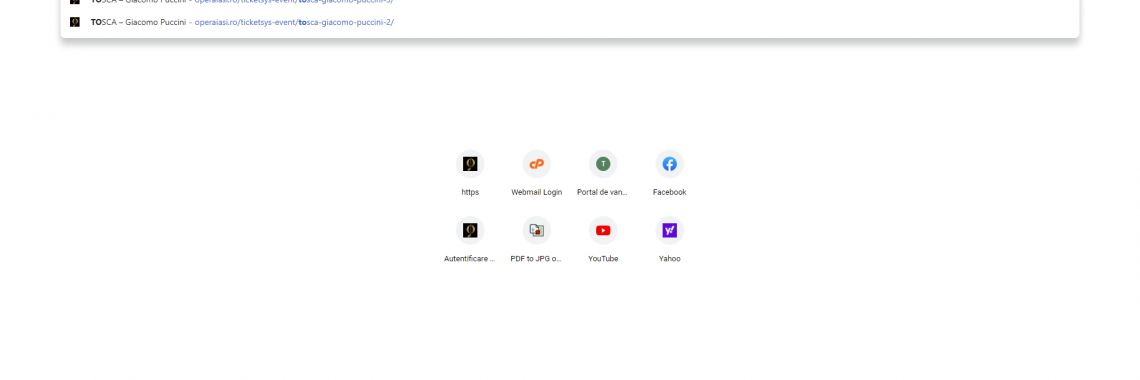
Task: Select the tosca-giacomo-puccini-2 URL suggestion
Action: (569, 22)
